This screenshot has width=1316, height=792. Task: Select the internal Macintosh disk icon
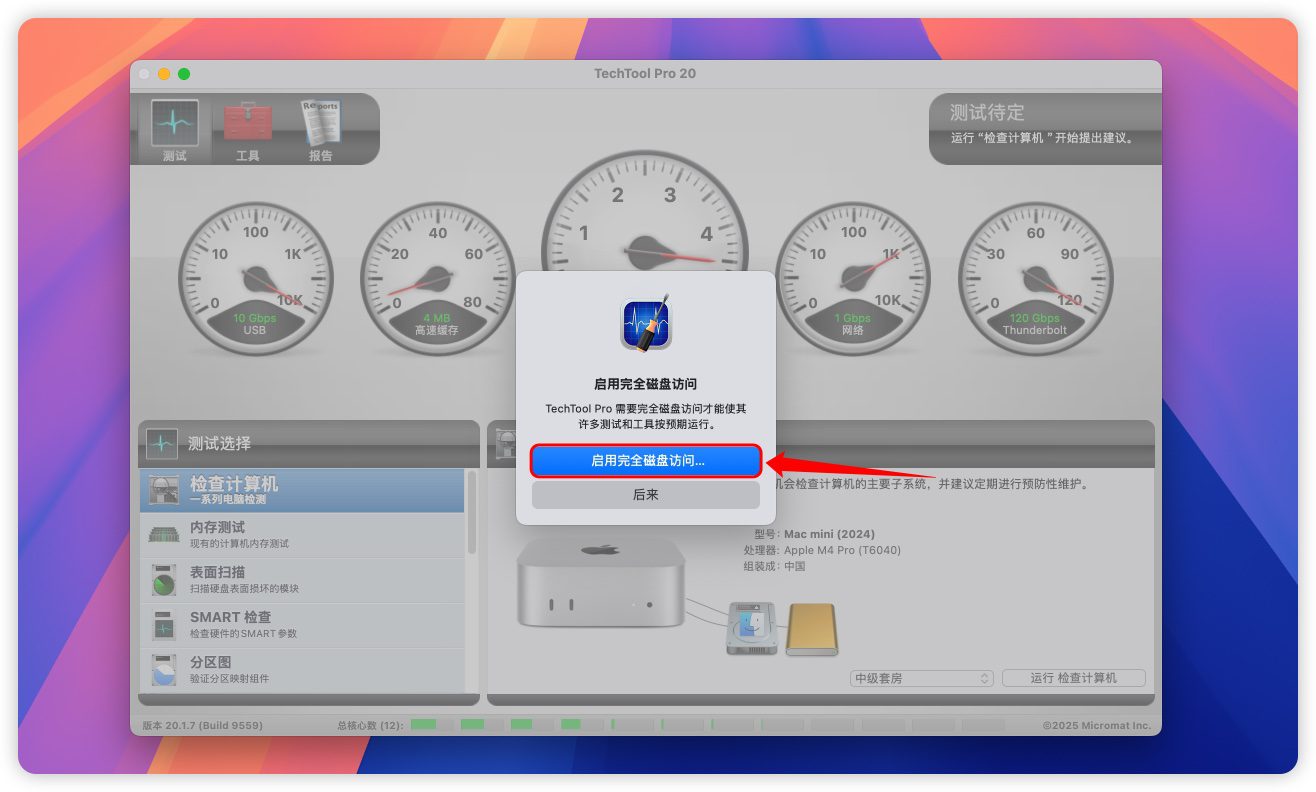(752, 629)
